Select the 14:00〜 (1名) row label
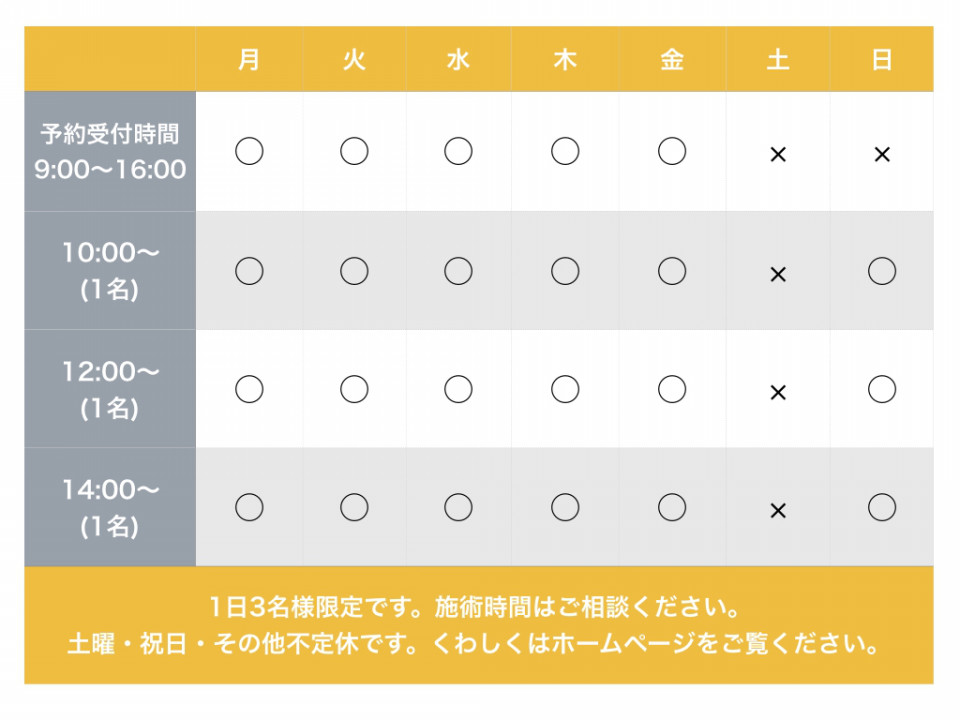The image size is (960, 720). [110, 507]
